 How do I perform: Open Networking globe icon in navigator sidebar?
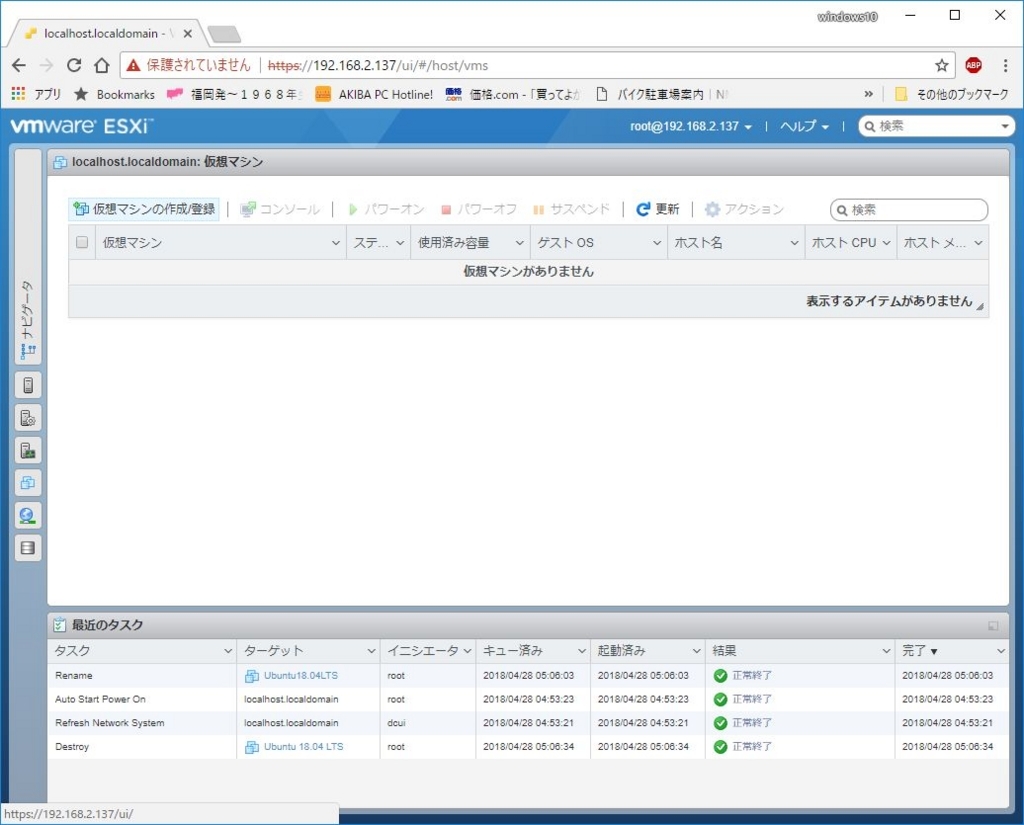click(28, 516)
